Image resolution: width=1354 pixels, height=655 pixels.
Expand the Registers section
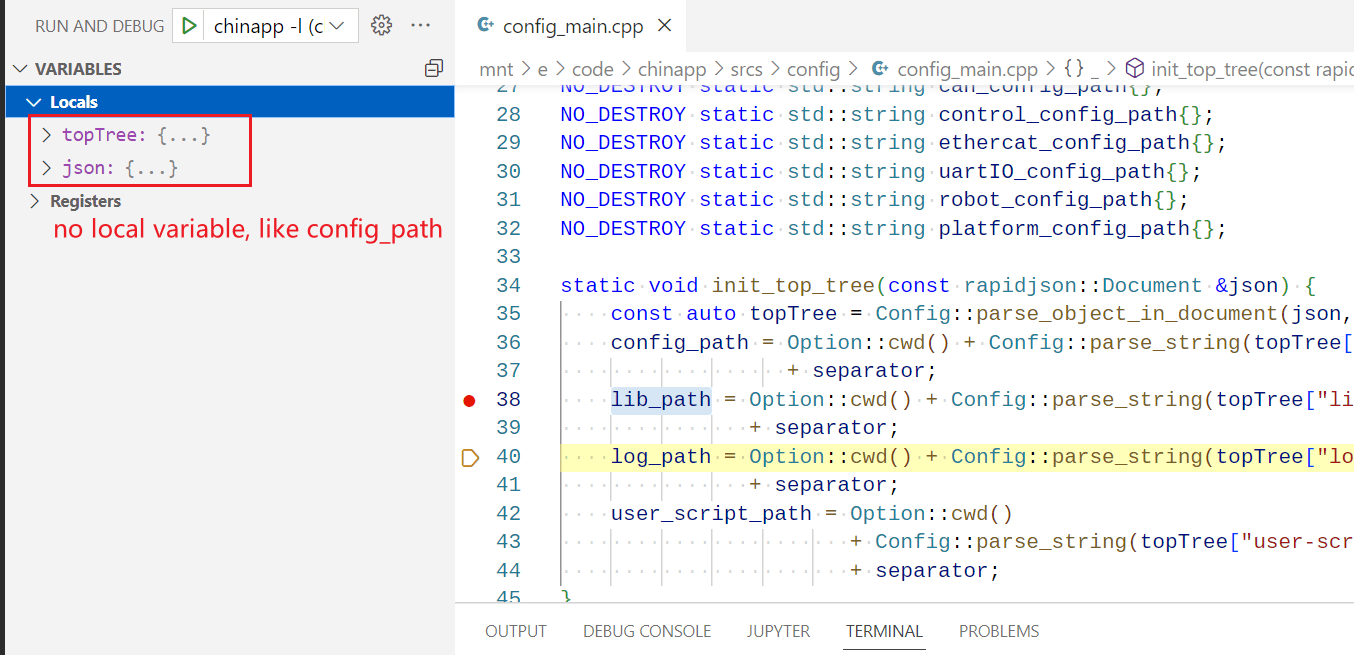pyautogui.click(x=33, y=200)
